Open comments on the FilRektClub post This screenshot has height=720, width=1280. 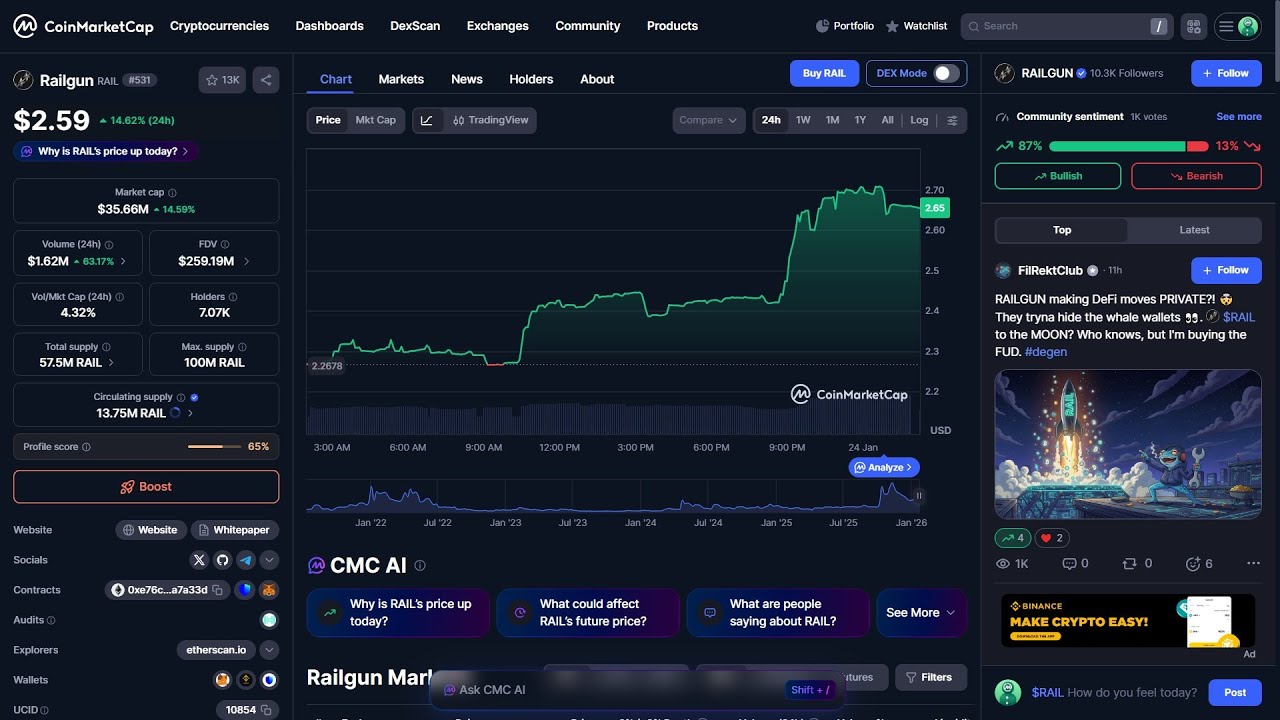click(1076, 564)
